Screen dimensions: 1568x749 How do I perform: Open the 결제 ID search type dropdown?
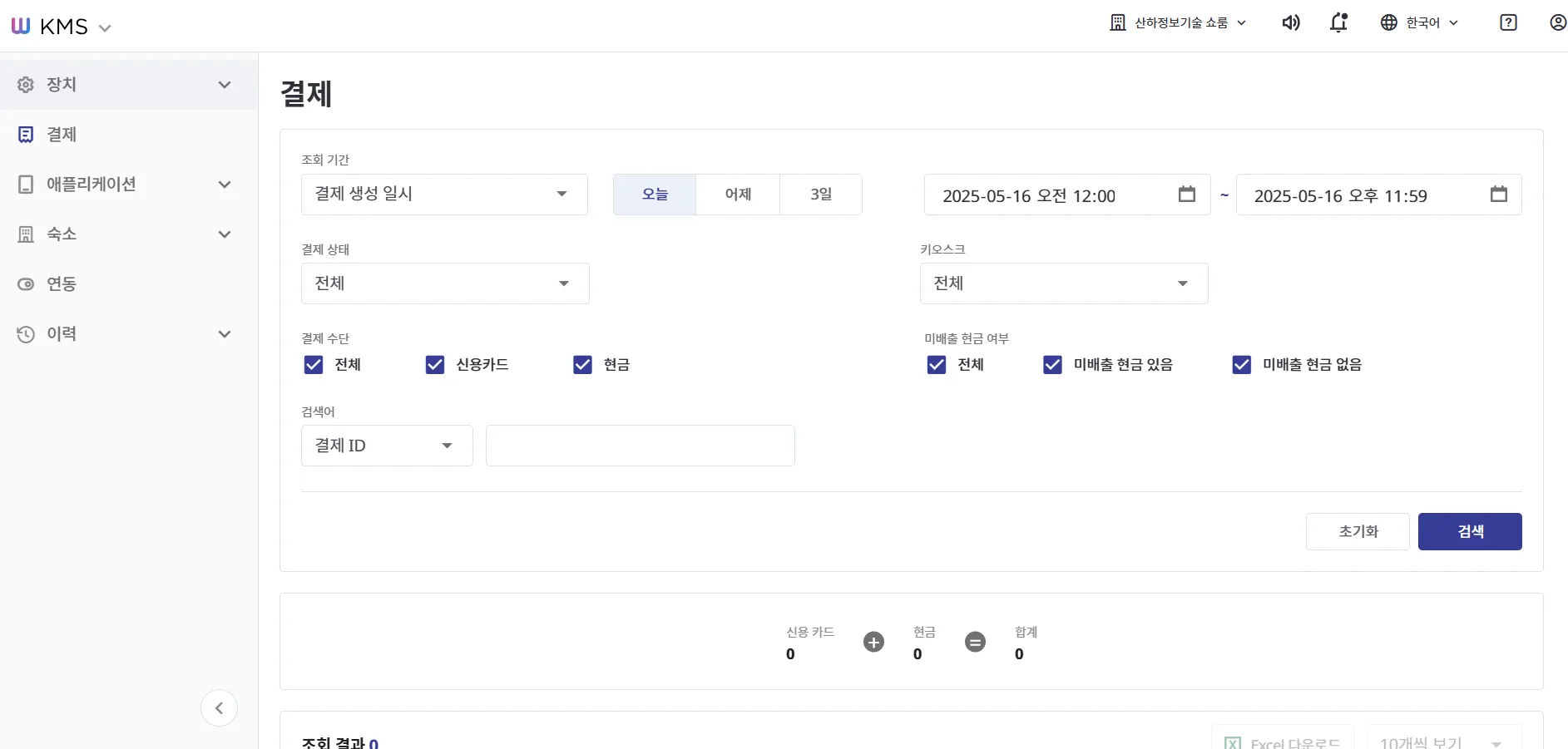(x=387, y=446)
